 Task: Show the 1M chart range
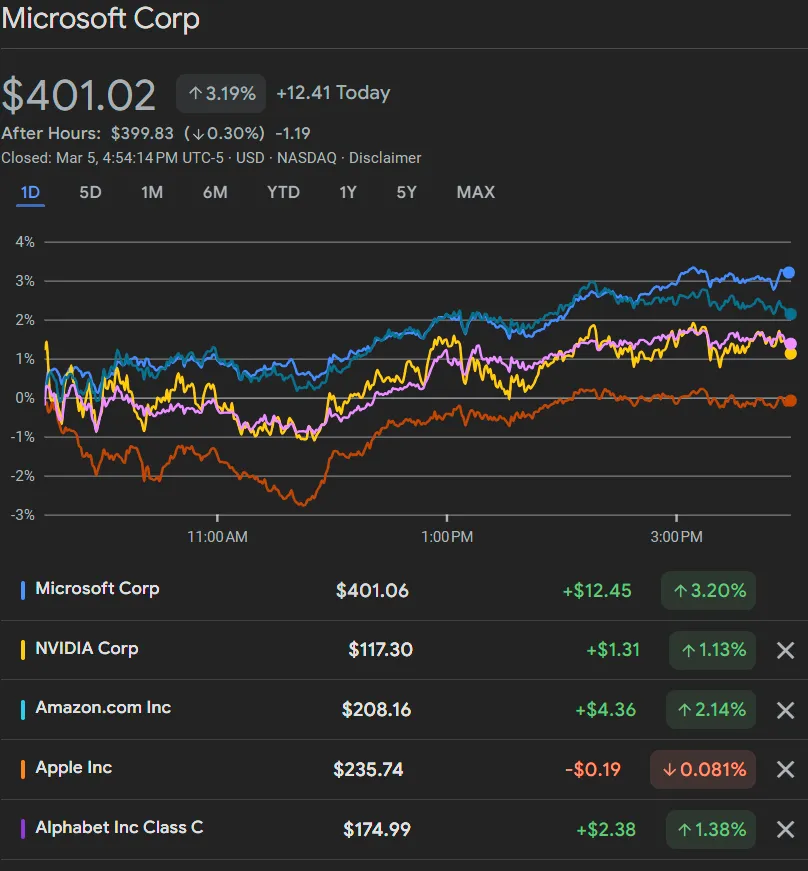152,192
